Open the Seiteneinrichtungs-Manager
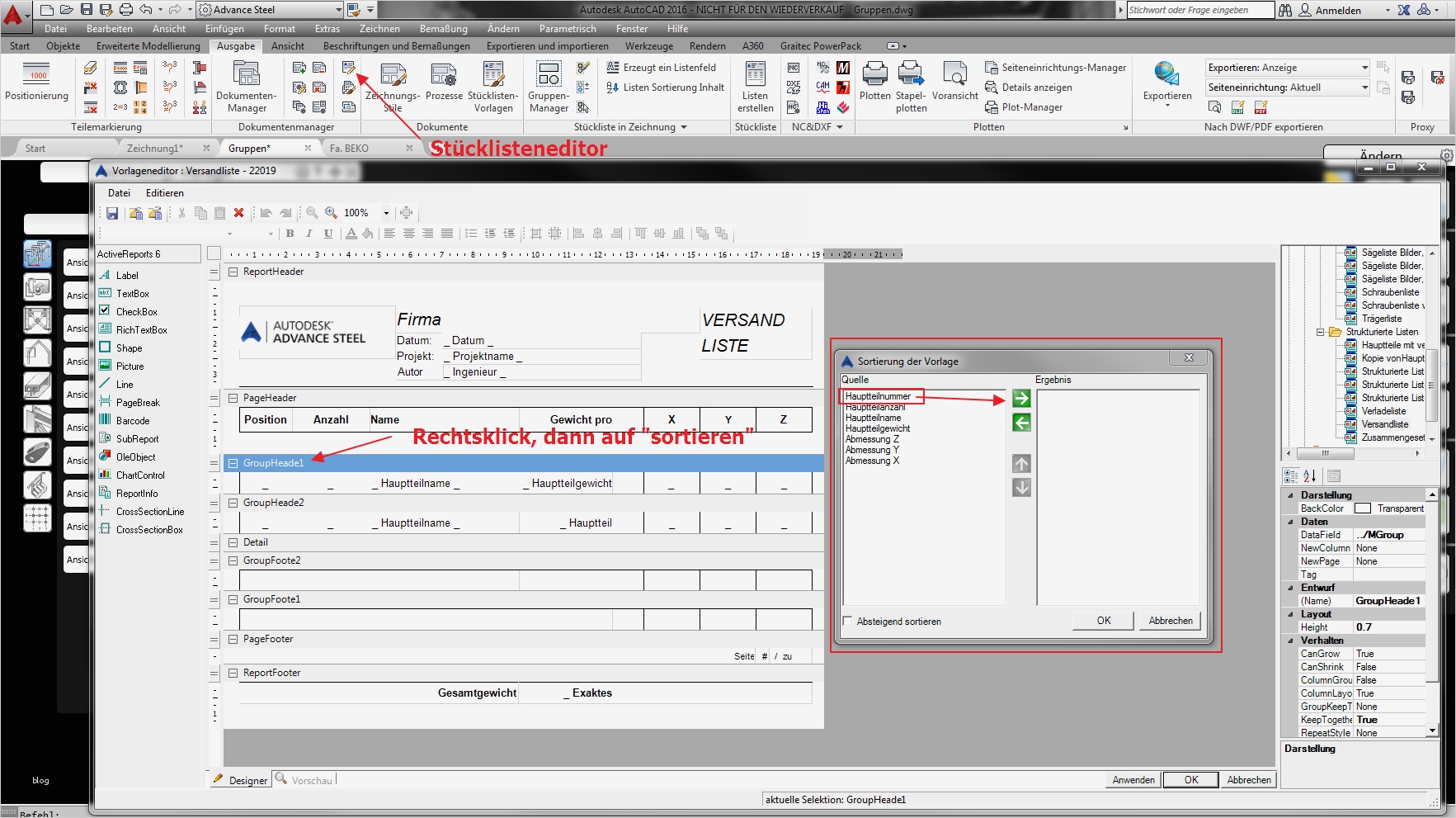The image size is (1456, 818). tap(1056, 68)
